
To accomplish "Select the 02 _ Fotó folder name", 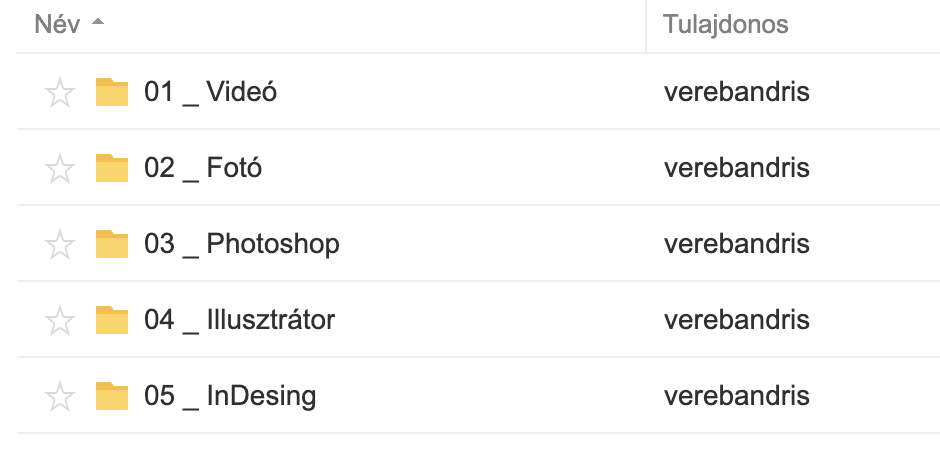I will tap(203, 169).
